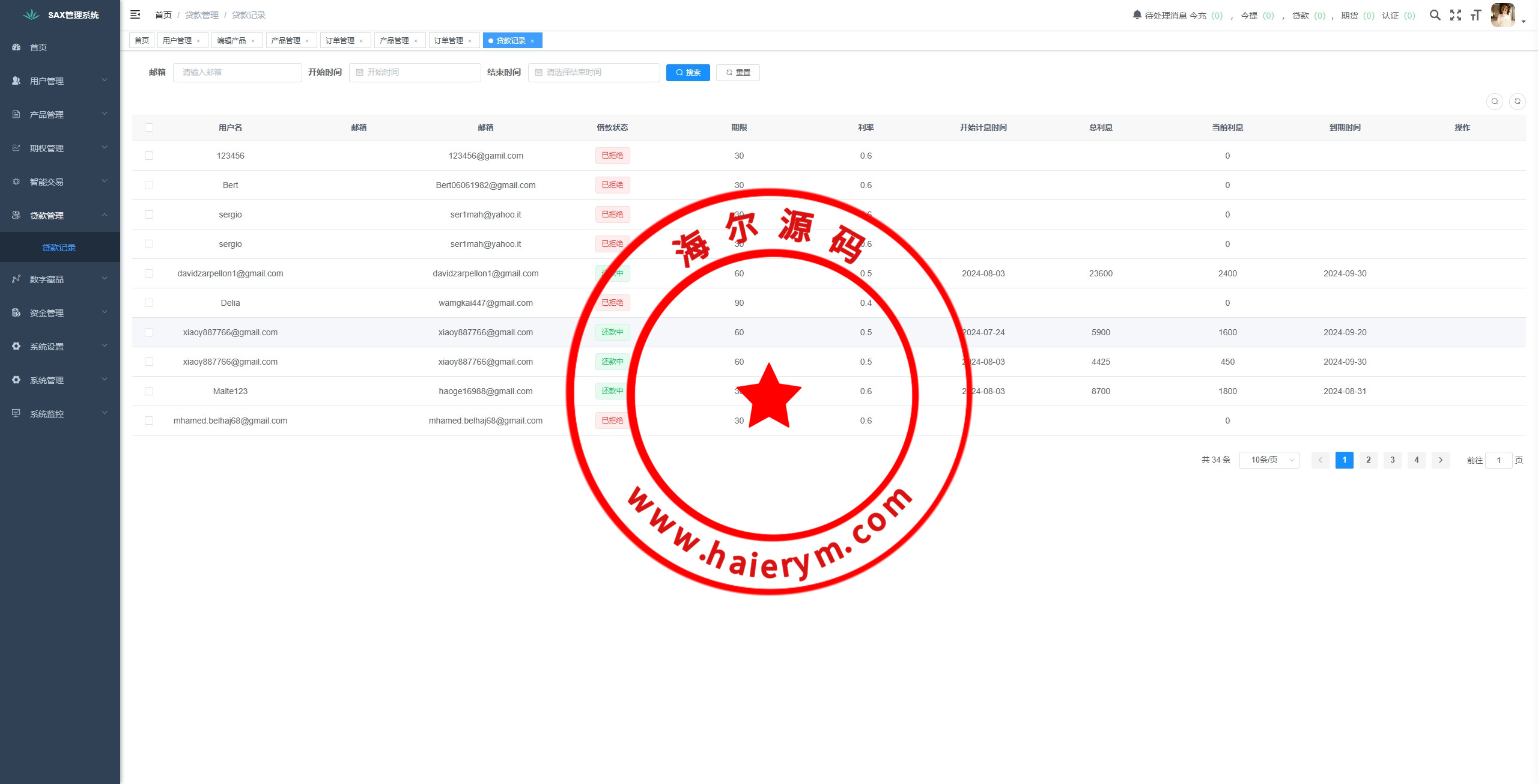1538x784 pixels.
Task: Switch to the 订单管理 tab
Action: pos(340,41)
